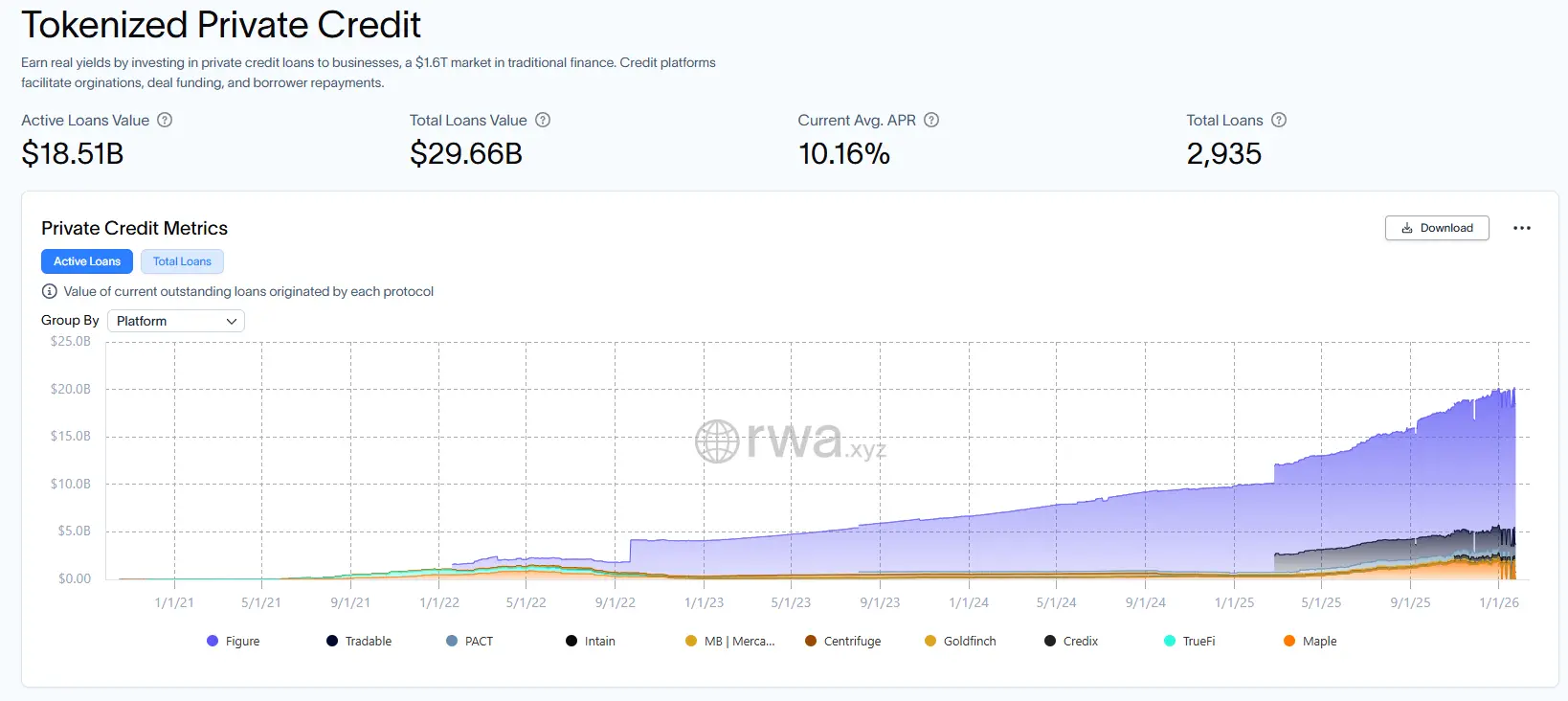Download the Private Credit Metrics data
This screenshot has height=701, width=1568.
tap(1437, 228)
